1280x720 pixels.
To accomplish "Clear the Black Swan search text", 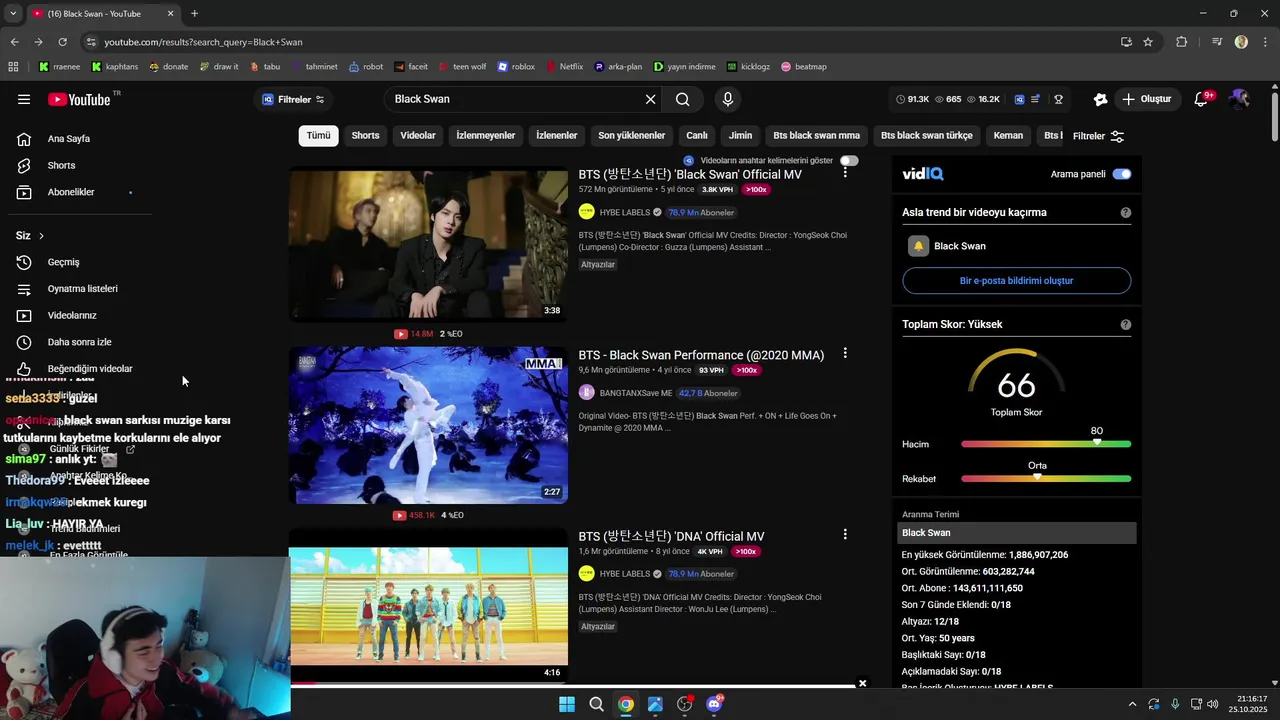I will click(x=650, y=99).
